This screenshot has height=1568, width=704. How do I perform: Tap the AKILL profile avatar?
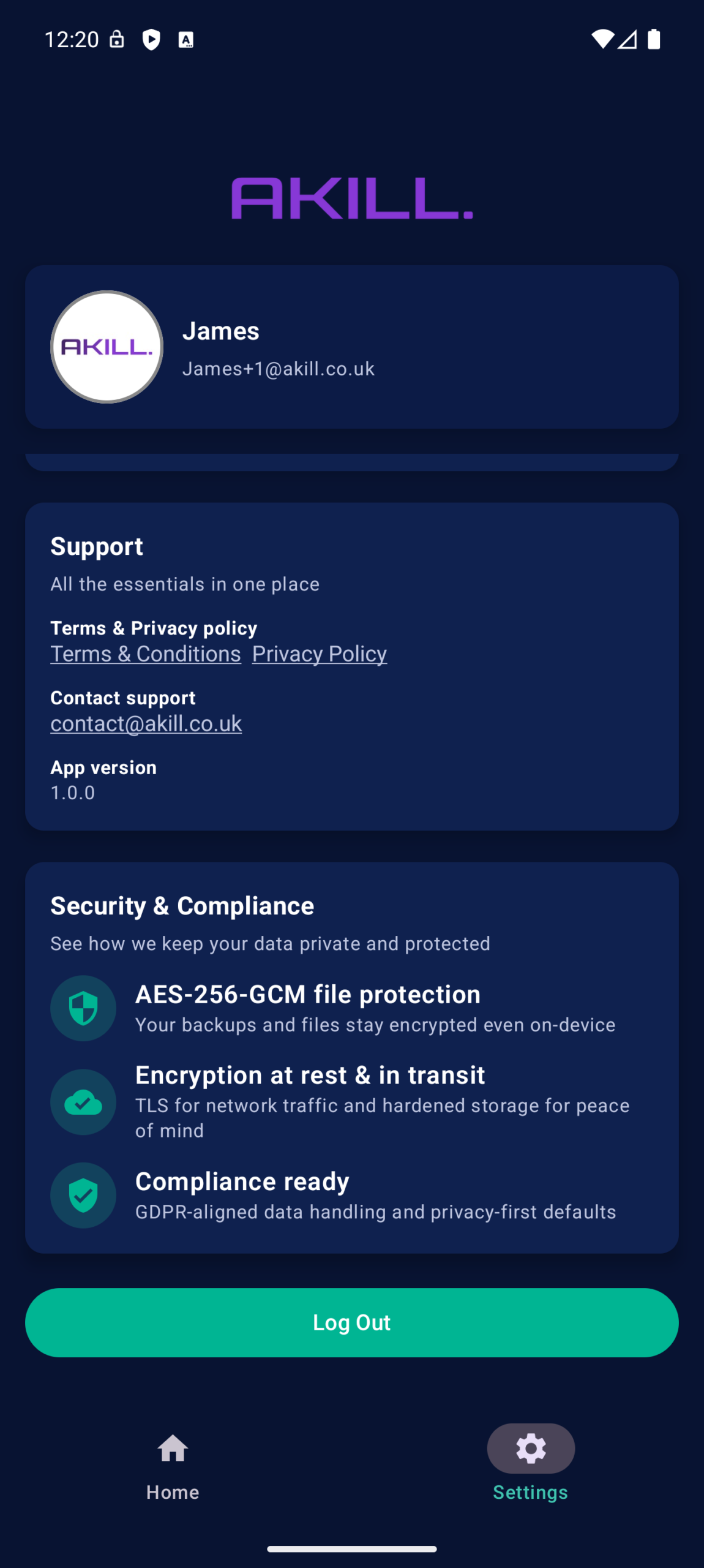point(107,347)
